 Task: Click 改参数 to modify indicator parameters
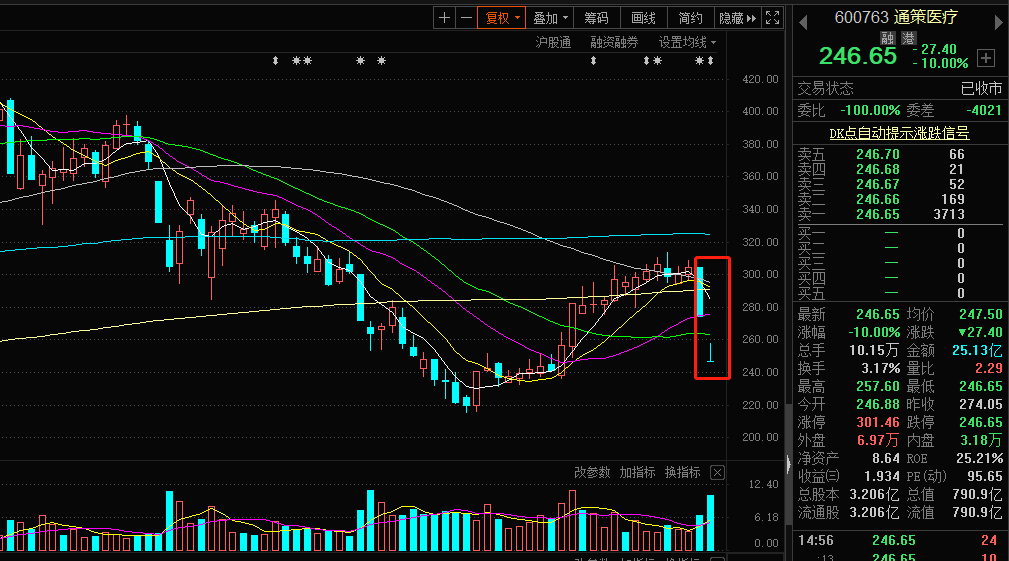(592, 473)
